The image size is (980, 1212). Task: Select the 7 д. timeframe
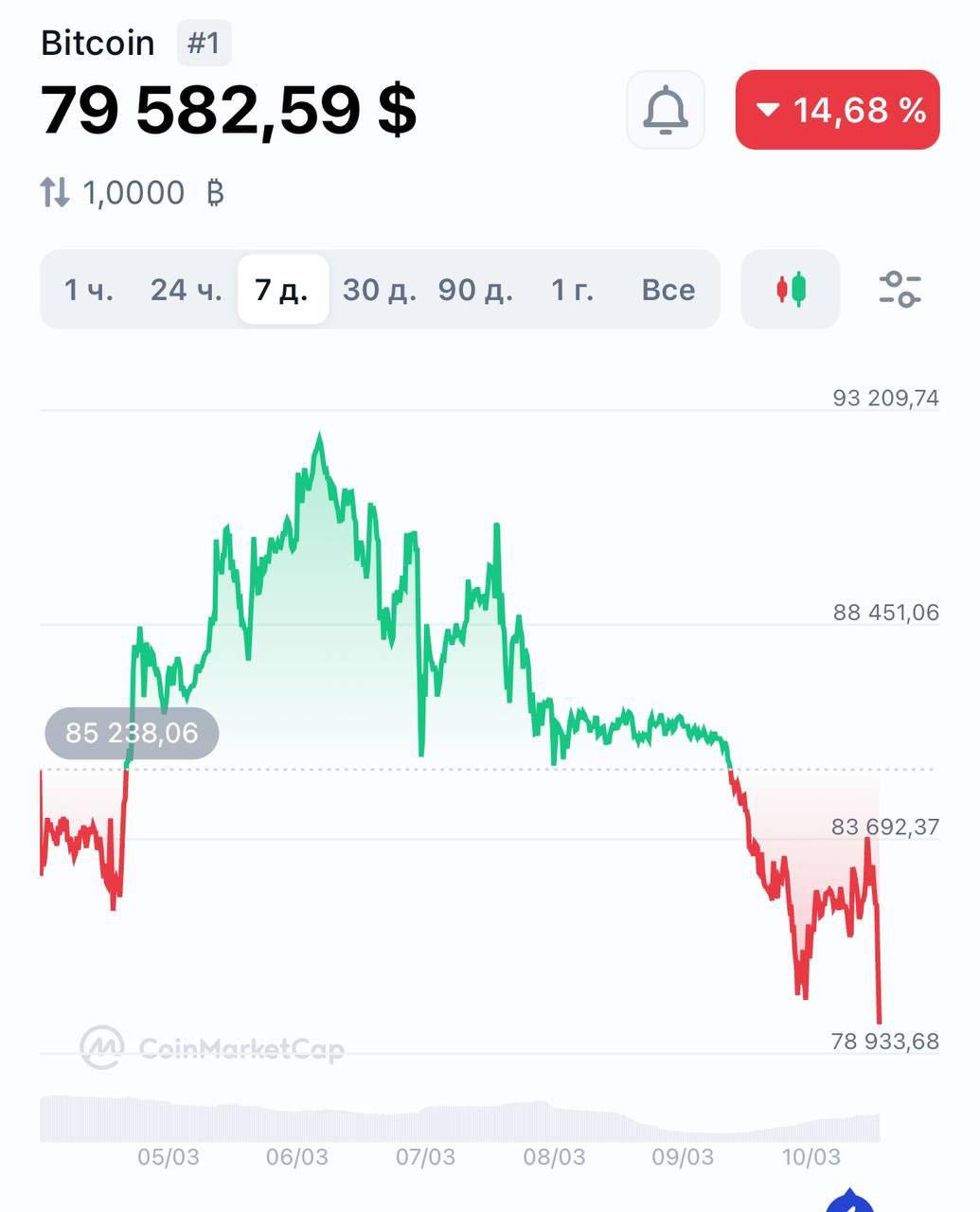point(282,290)
